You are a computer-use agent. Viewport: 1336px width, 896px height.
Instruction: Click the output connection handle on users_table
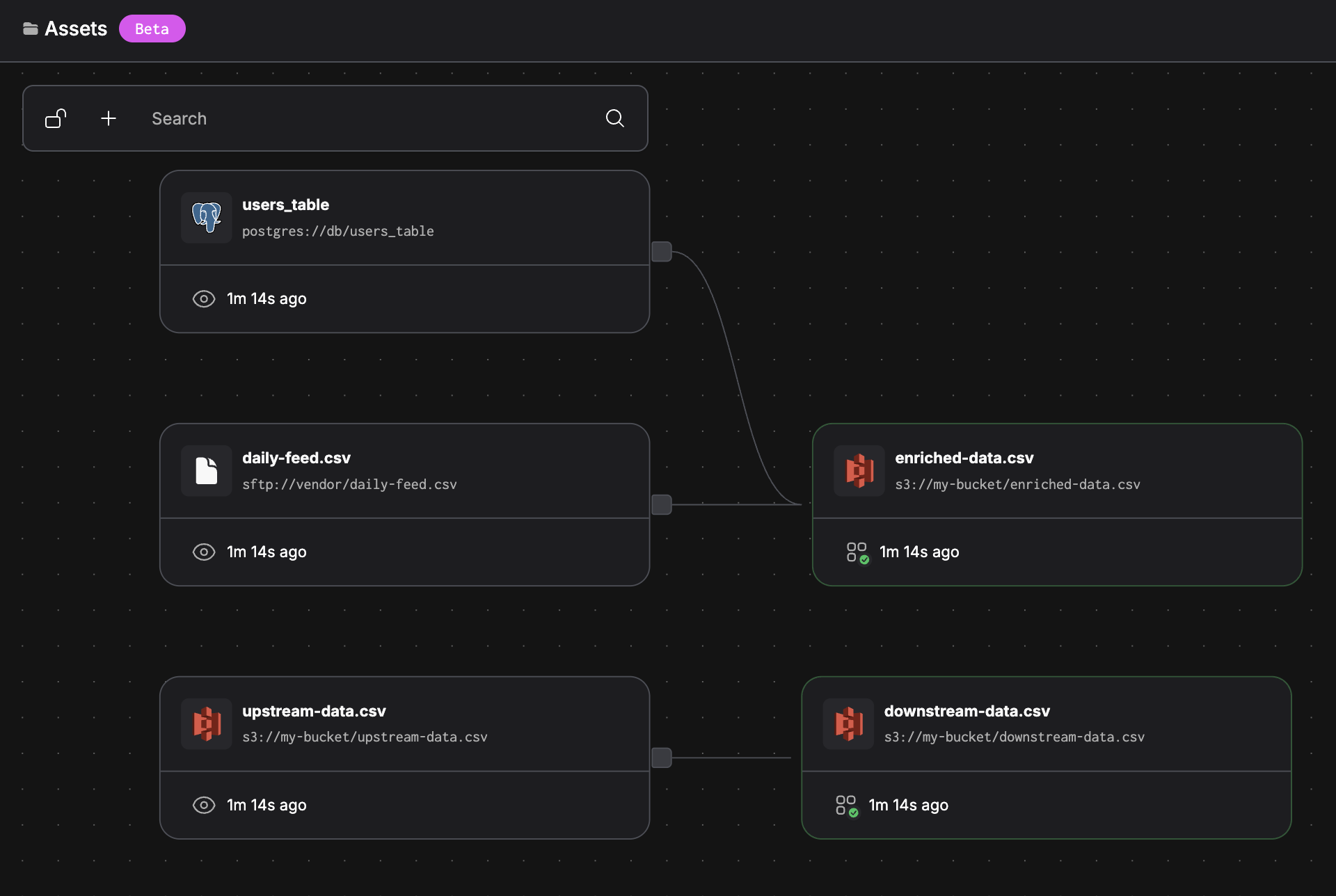662,251
